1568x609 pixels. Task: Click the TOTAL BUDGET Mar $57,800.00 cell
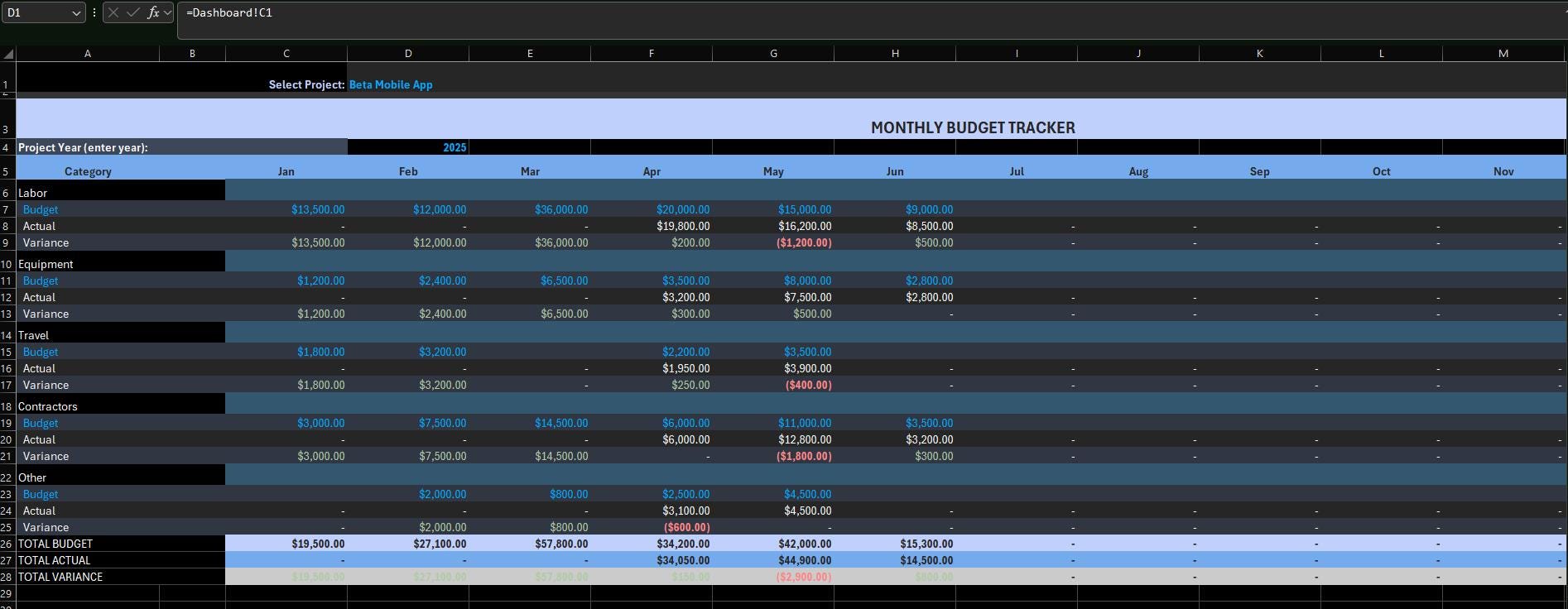click(530, 544)
